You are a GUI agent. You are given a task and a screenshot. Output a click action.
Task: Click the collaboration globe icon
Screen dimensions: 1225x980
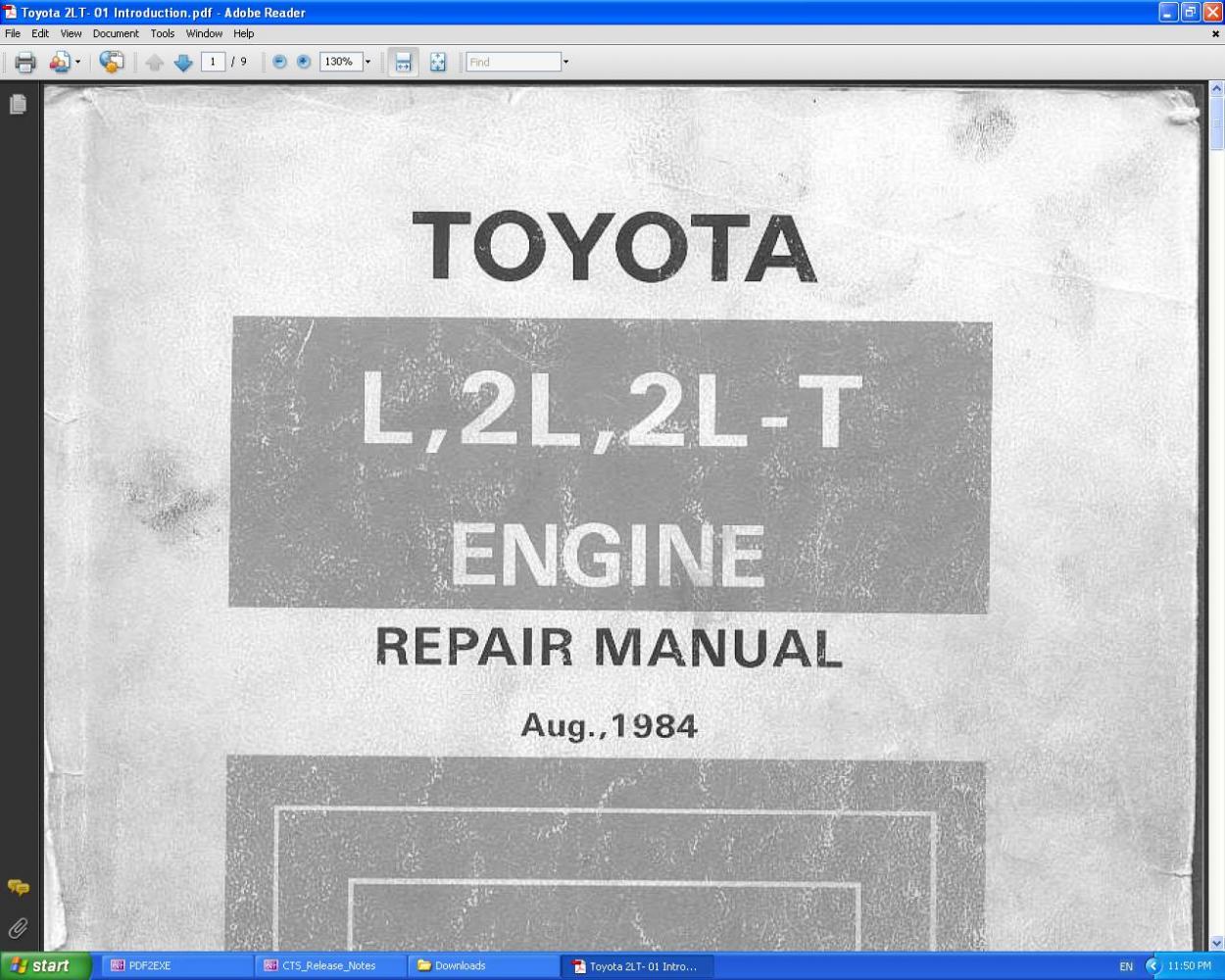(112, 62)
